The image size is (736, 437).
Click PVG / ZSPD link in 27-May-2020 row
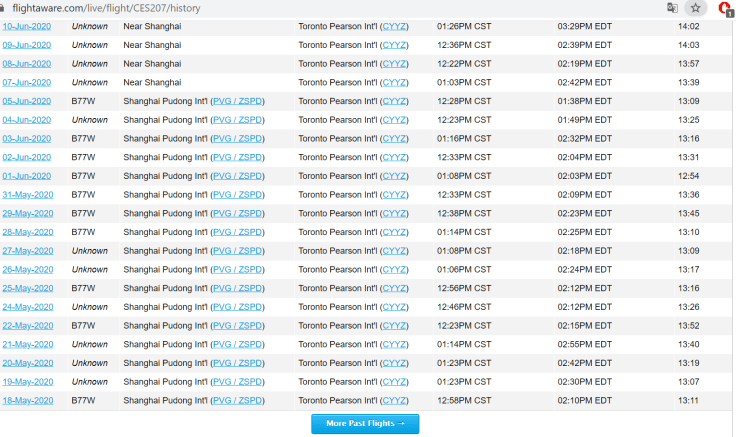pos(237,251)
